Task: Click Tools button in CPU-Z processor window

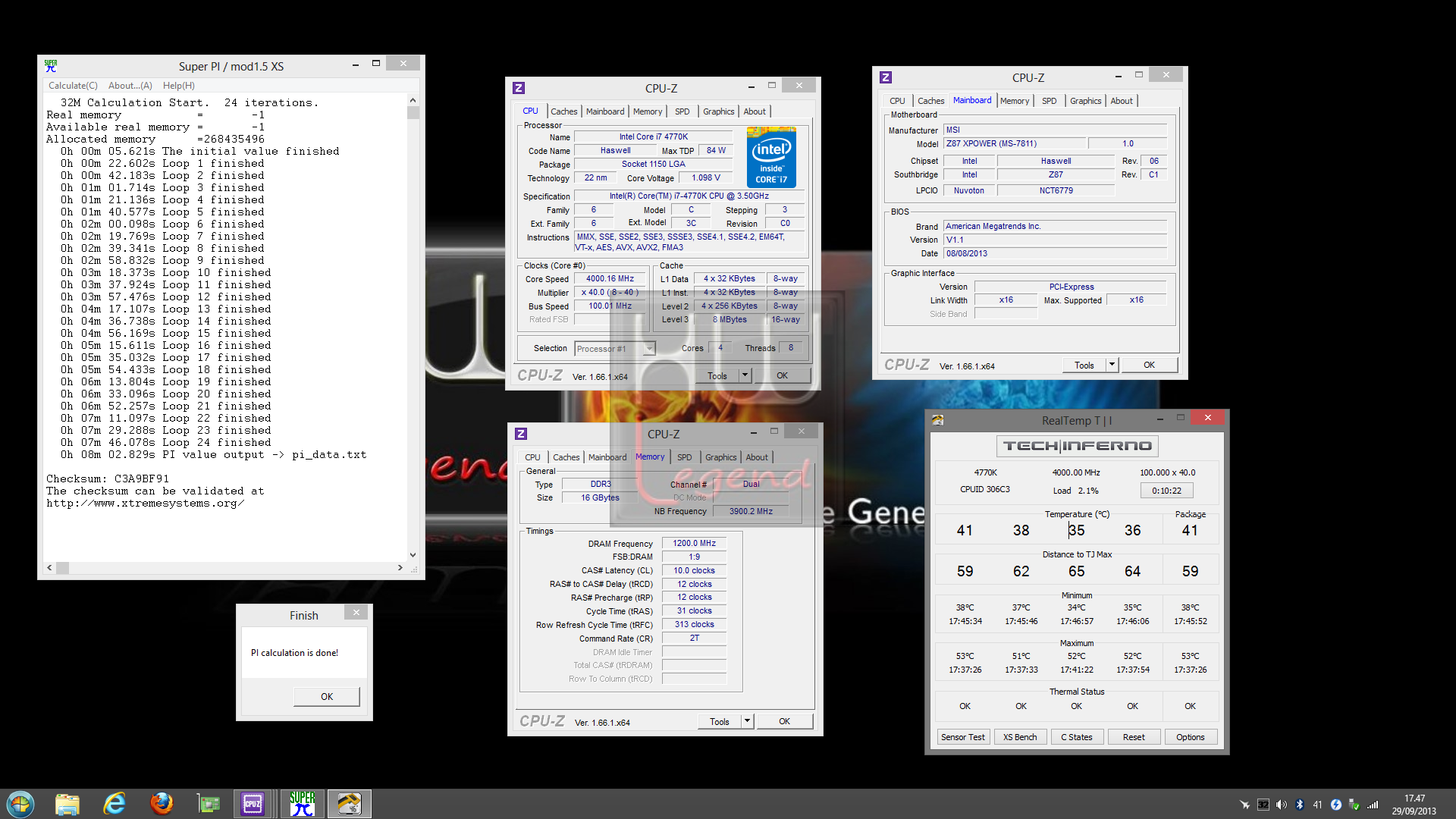Action: tap(717, 375)
